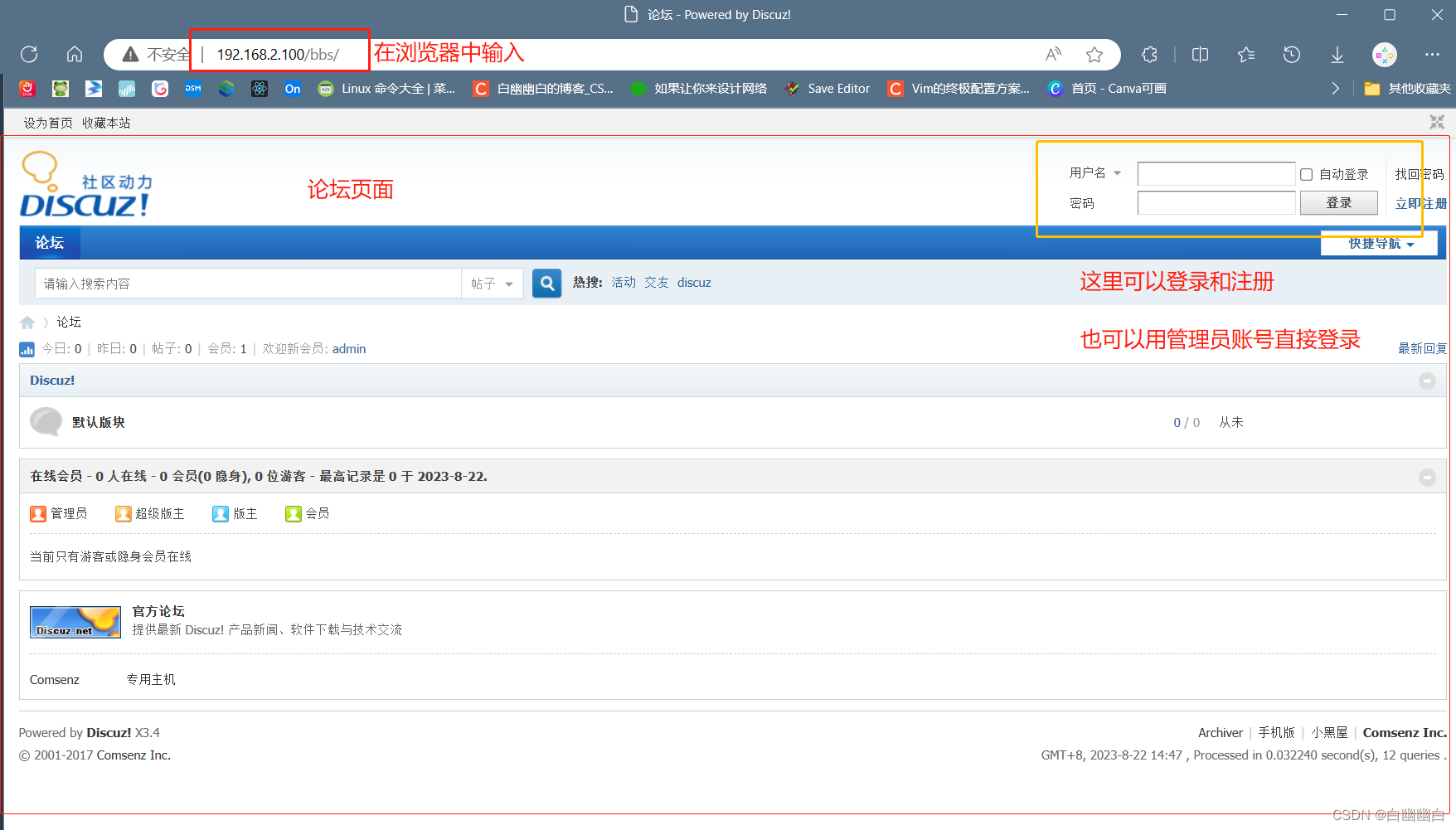1456x830 pixels.
Task: Focus the username input field
Action: [x=1216, y=174]
